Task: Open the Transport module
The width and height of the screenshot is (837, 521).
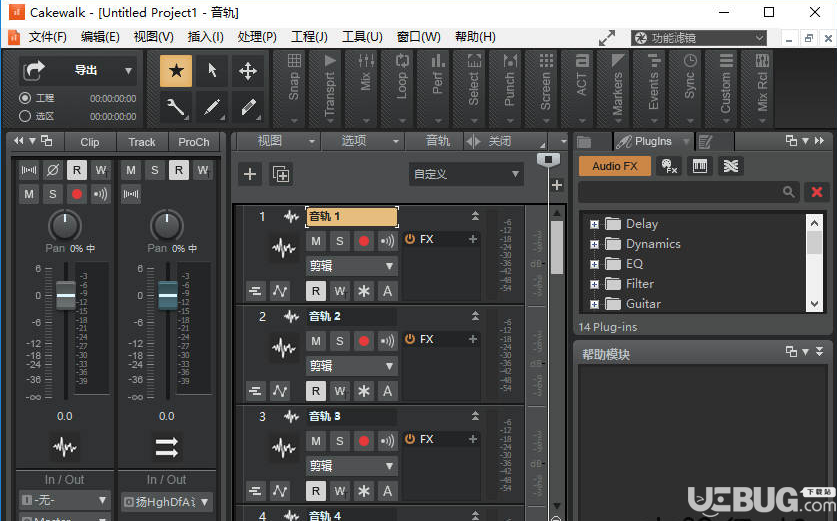Action: [329, 88]
